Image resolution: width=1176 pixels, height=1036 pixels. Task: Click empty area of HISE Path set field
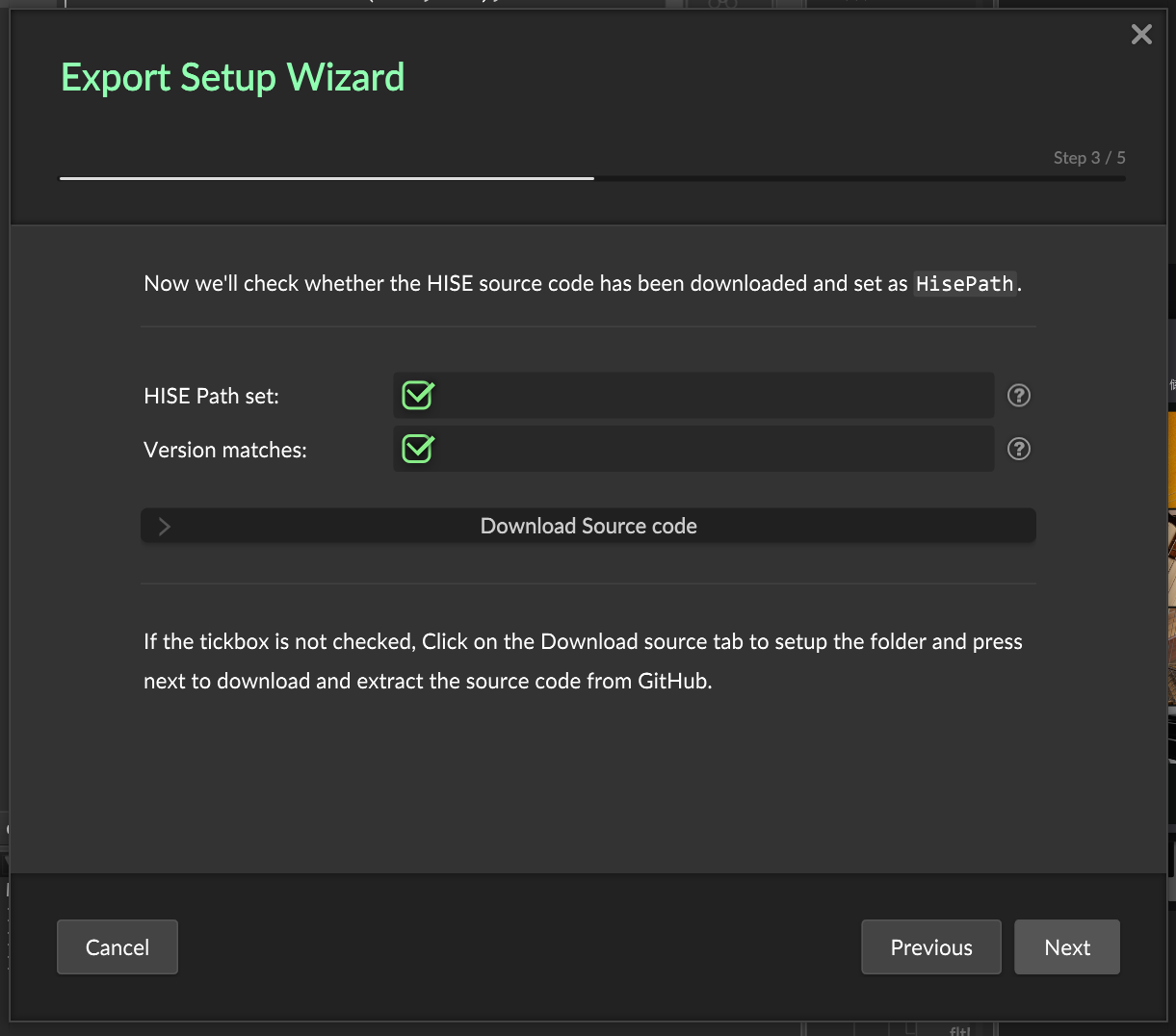click(713, 396)
